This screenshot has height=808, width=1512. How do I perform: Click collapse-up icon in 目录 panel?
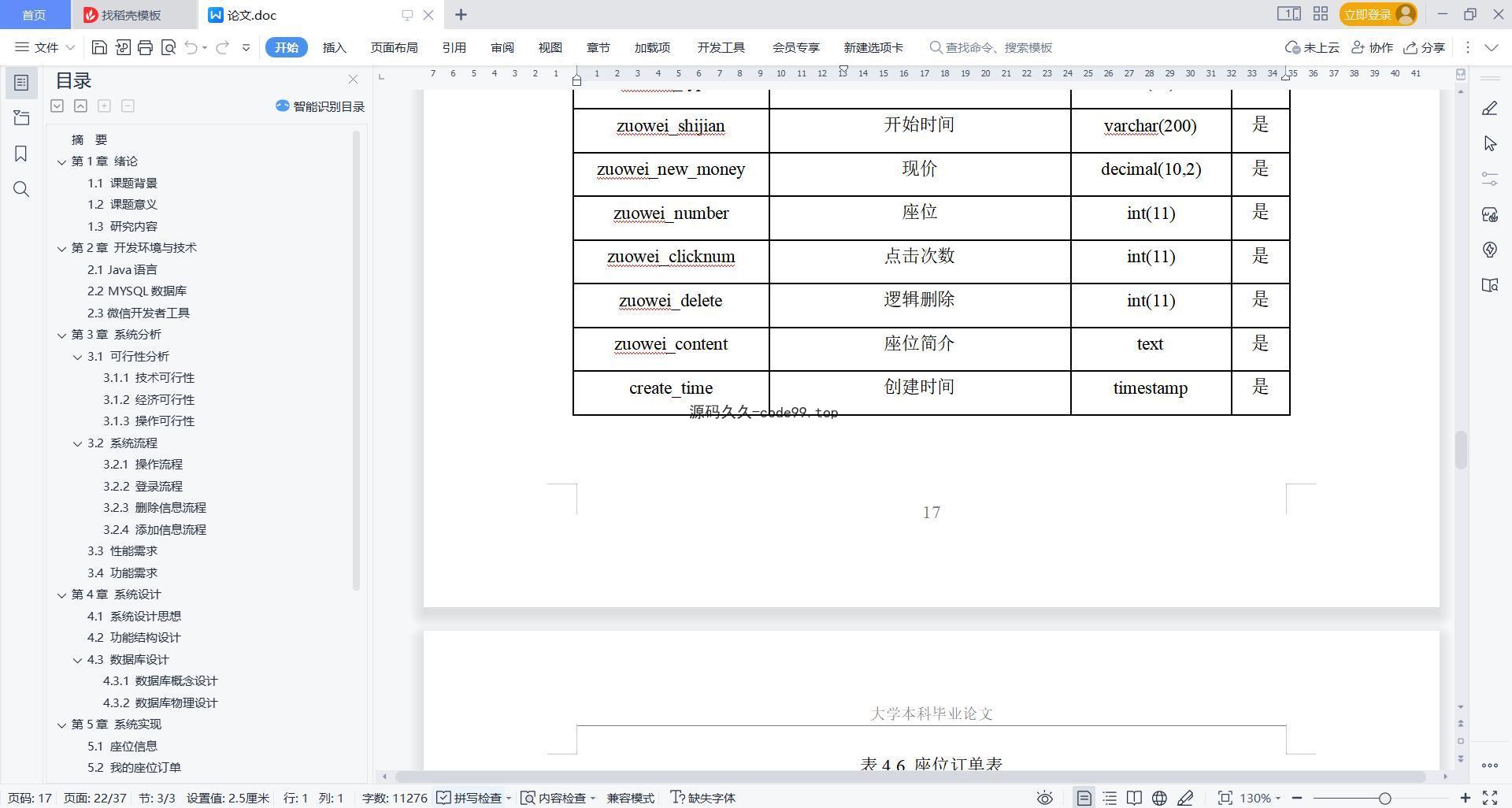coord(80,106)
